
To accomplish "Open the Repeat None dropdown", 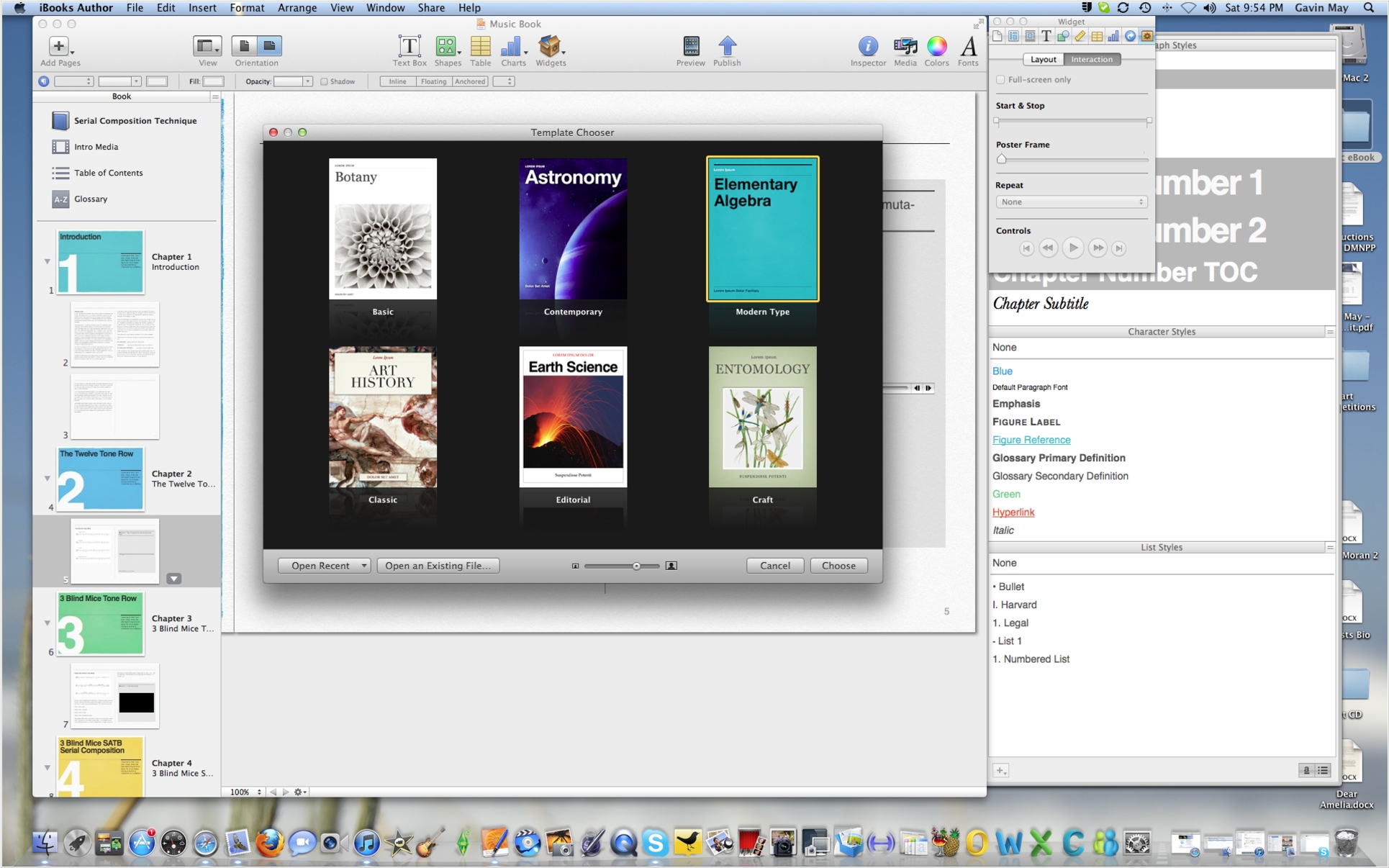I will point(1071,202).
